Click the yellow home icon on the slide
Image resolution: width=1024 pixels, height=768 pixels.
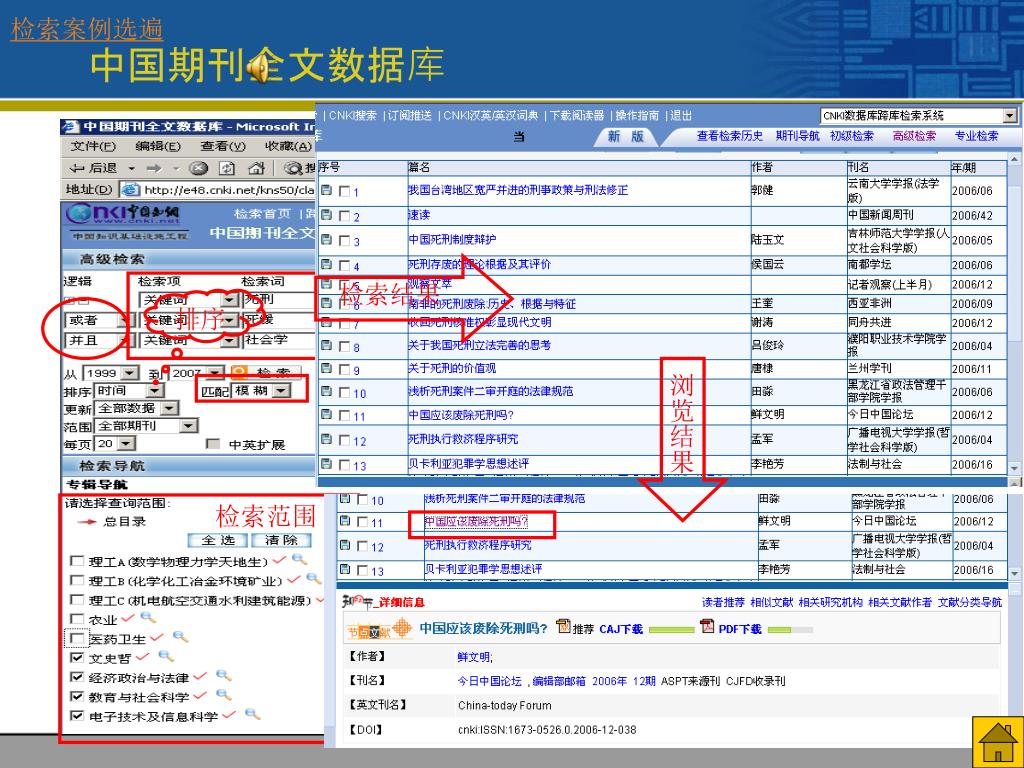click(x=997, y=741)
